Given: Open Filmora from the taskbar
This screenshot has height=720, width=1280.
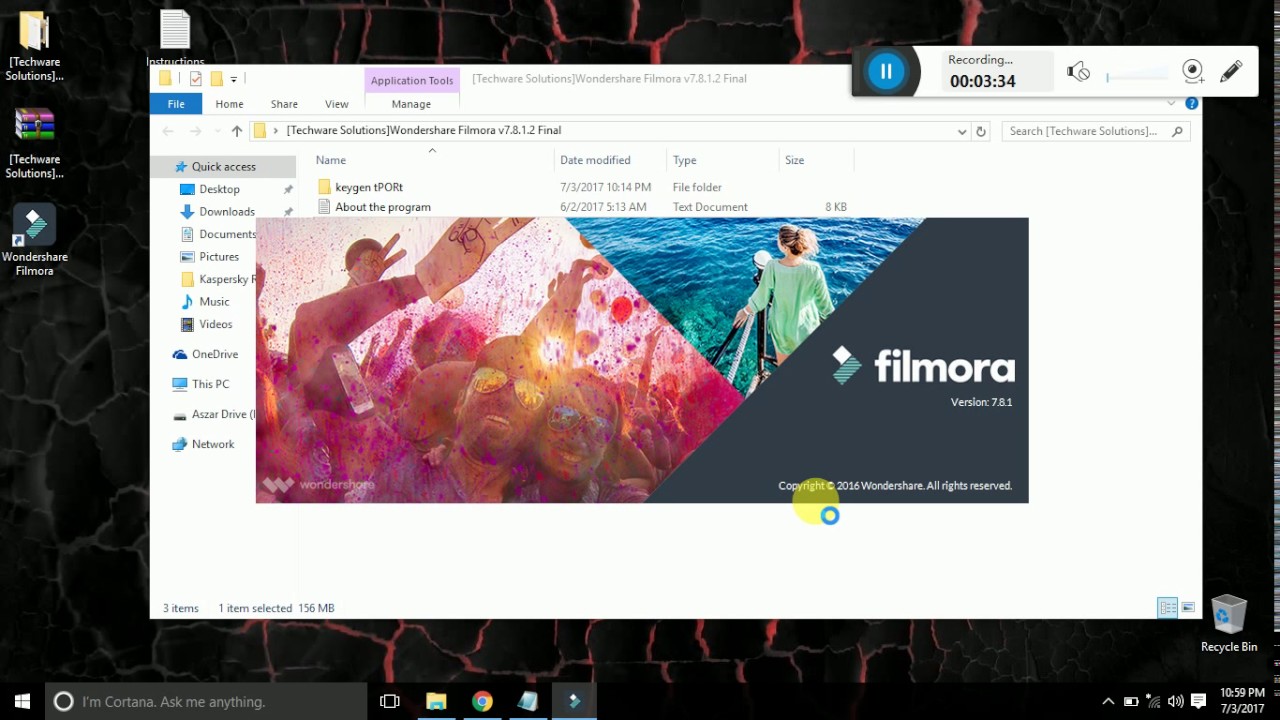Looking at the screenshot, I should 574,701.
